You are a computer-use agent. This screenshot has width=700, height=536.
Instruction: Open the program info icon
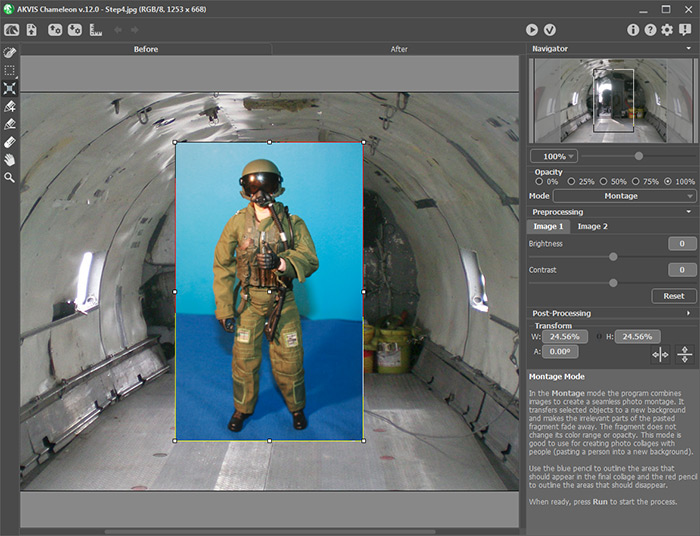[633, 30]
